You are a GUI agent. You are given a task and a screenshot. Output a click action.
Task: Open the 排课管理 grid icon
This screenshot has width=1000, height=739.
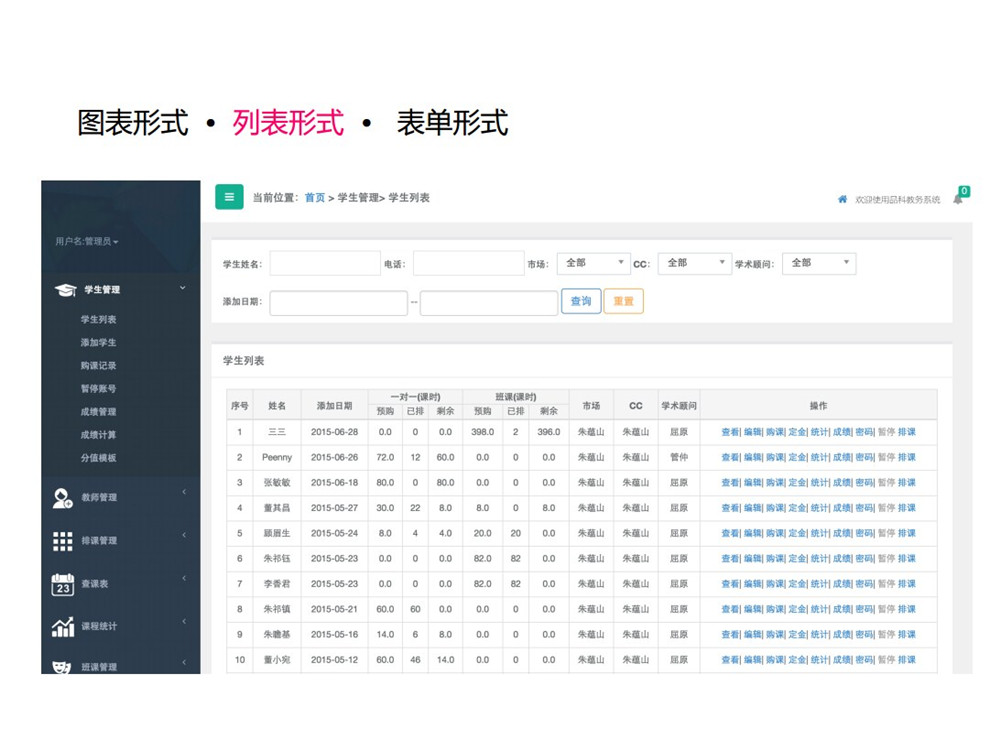click(63, 541)
